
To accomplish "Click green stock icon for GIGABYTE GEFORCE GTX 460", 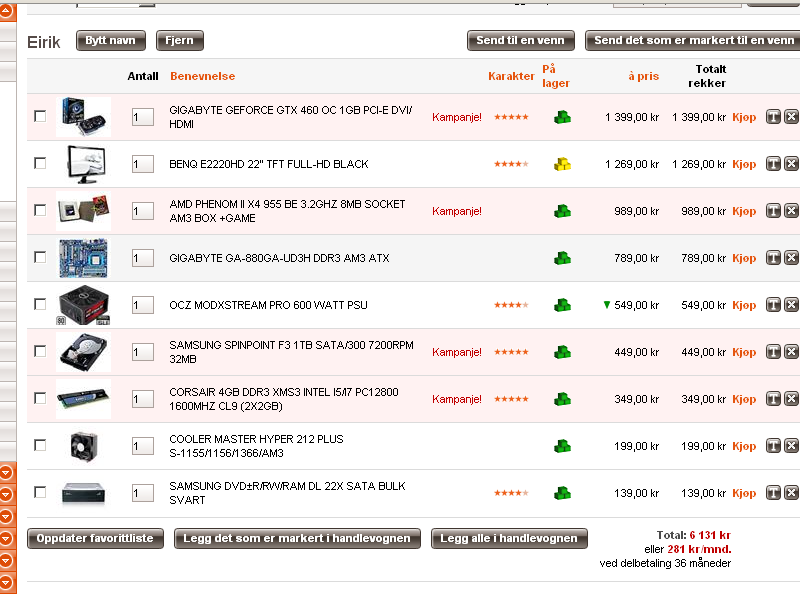I will (562, 117).
